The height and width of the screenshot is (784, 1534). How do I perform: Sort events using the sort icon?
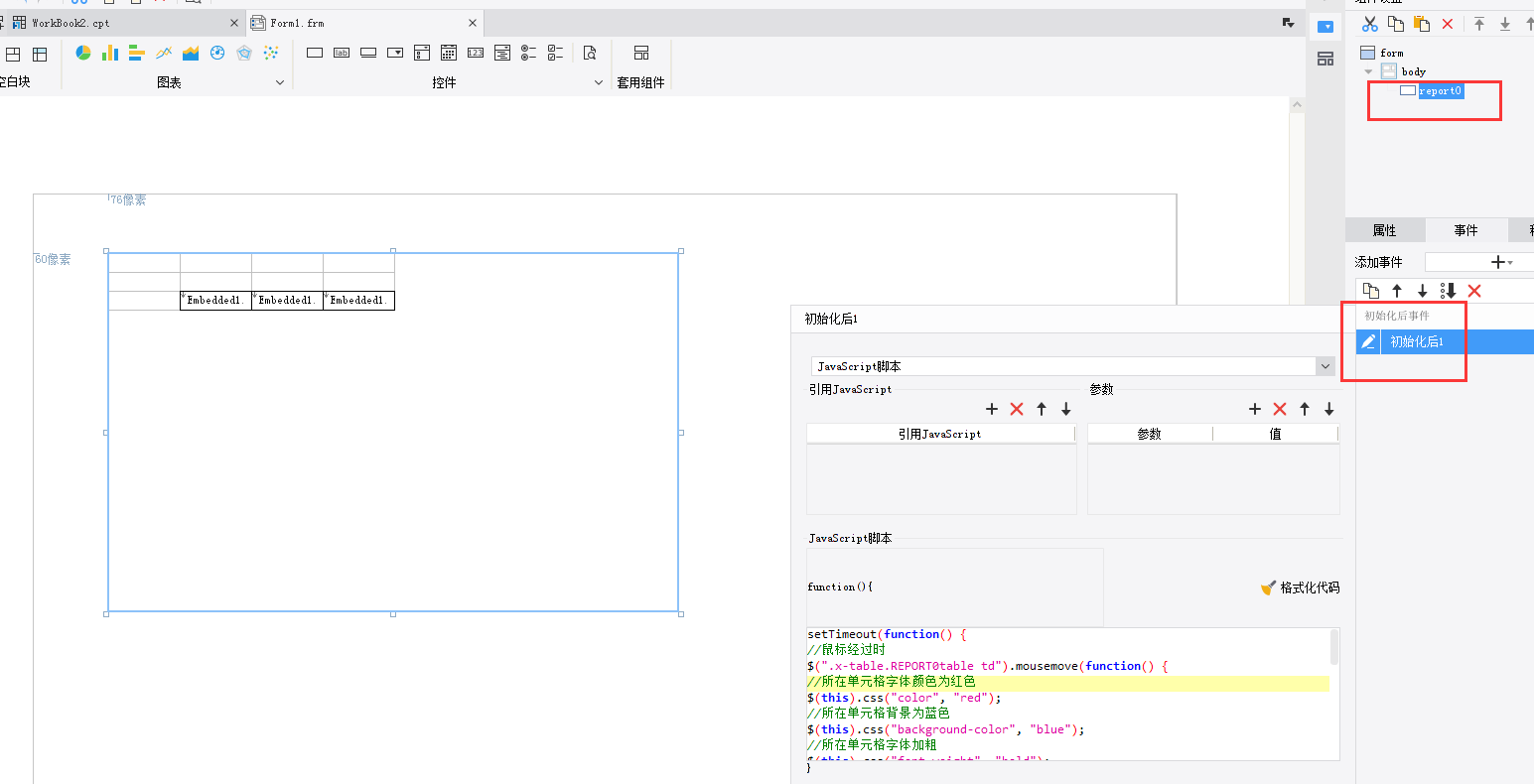point(1449,291)
